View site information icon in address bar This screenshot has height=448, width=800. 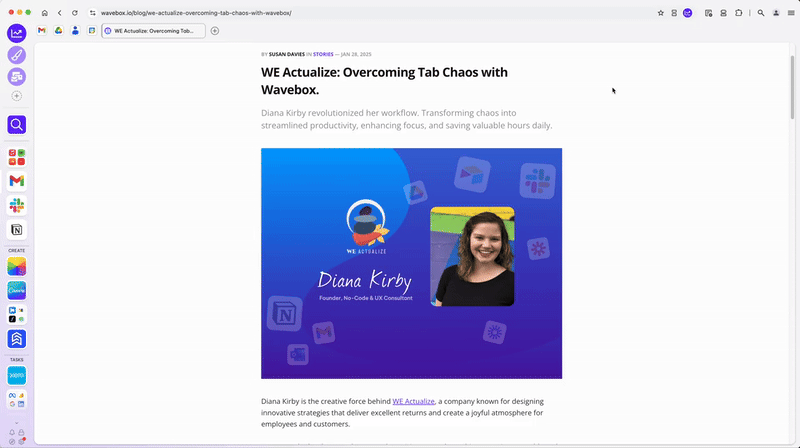click(x=92, y=13)
